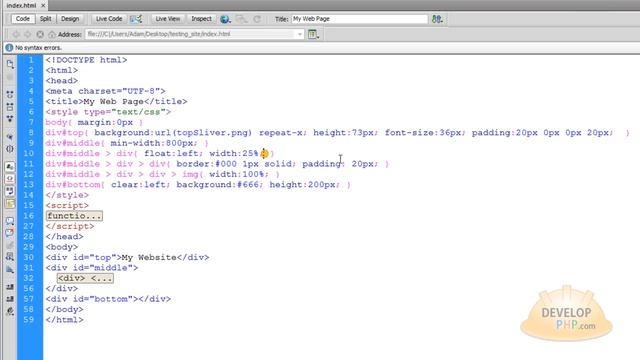Switch to Split view
Screen dimensions: 640x360
[46, 19]
